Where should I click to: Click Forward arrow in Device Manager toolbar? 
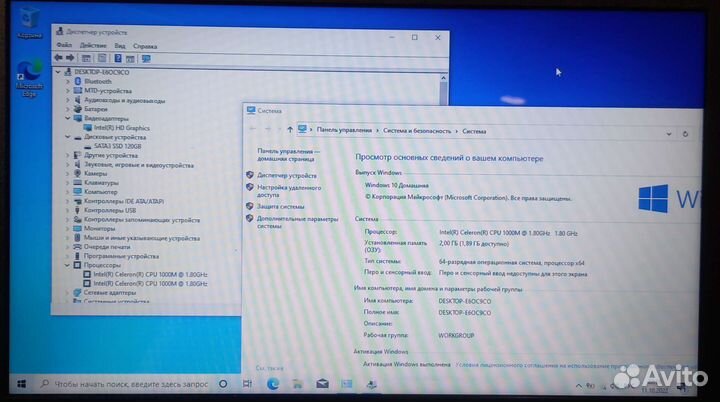(x=70, y=58)
